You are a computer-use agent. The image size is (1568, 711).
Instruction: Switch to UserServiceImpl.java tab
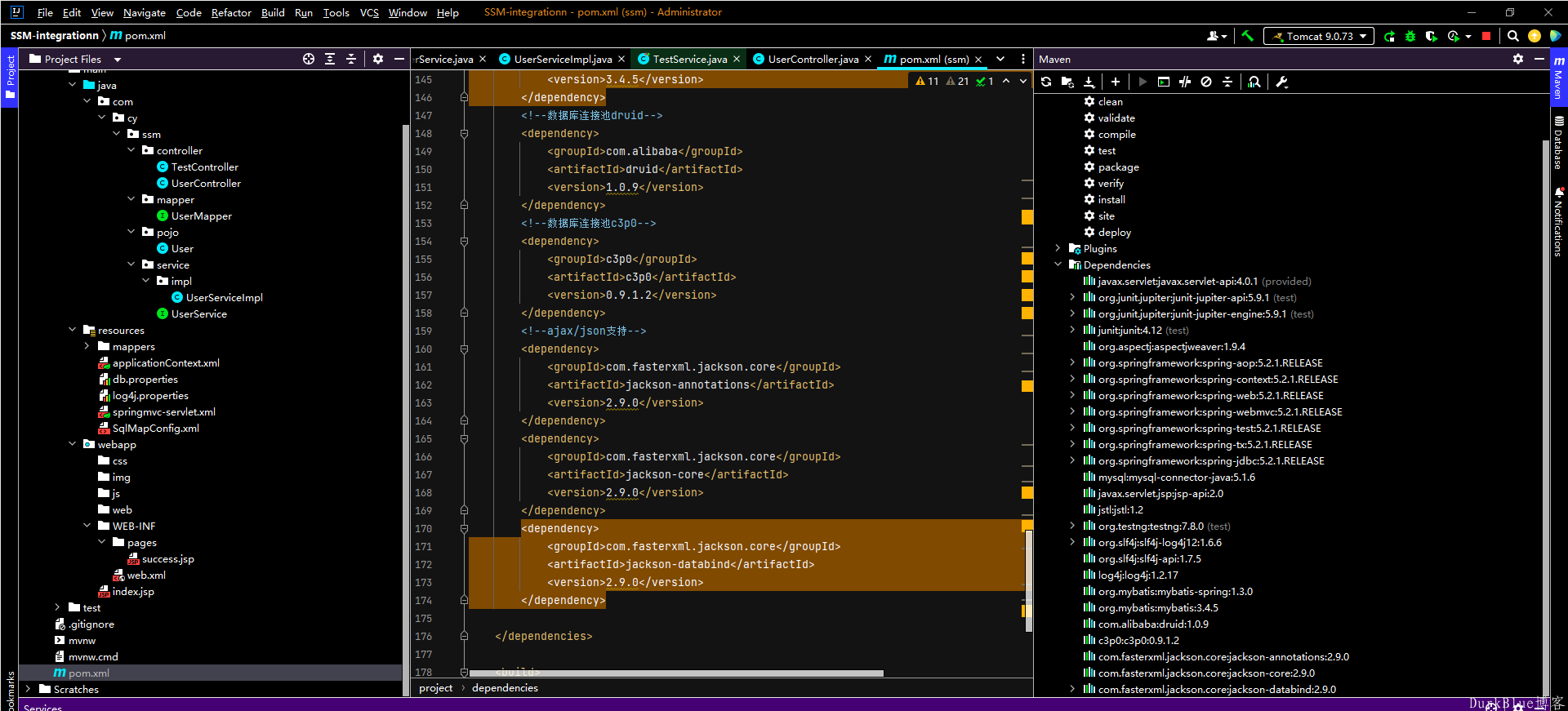click(x=562, y=59)
